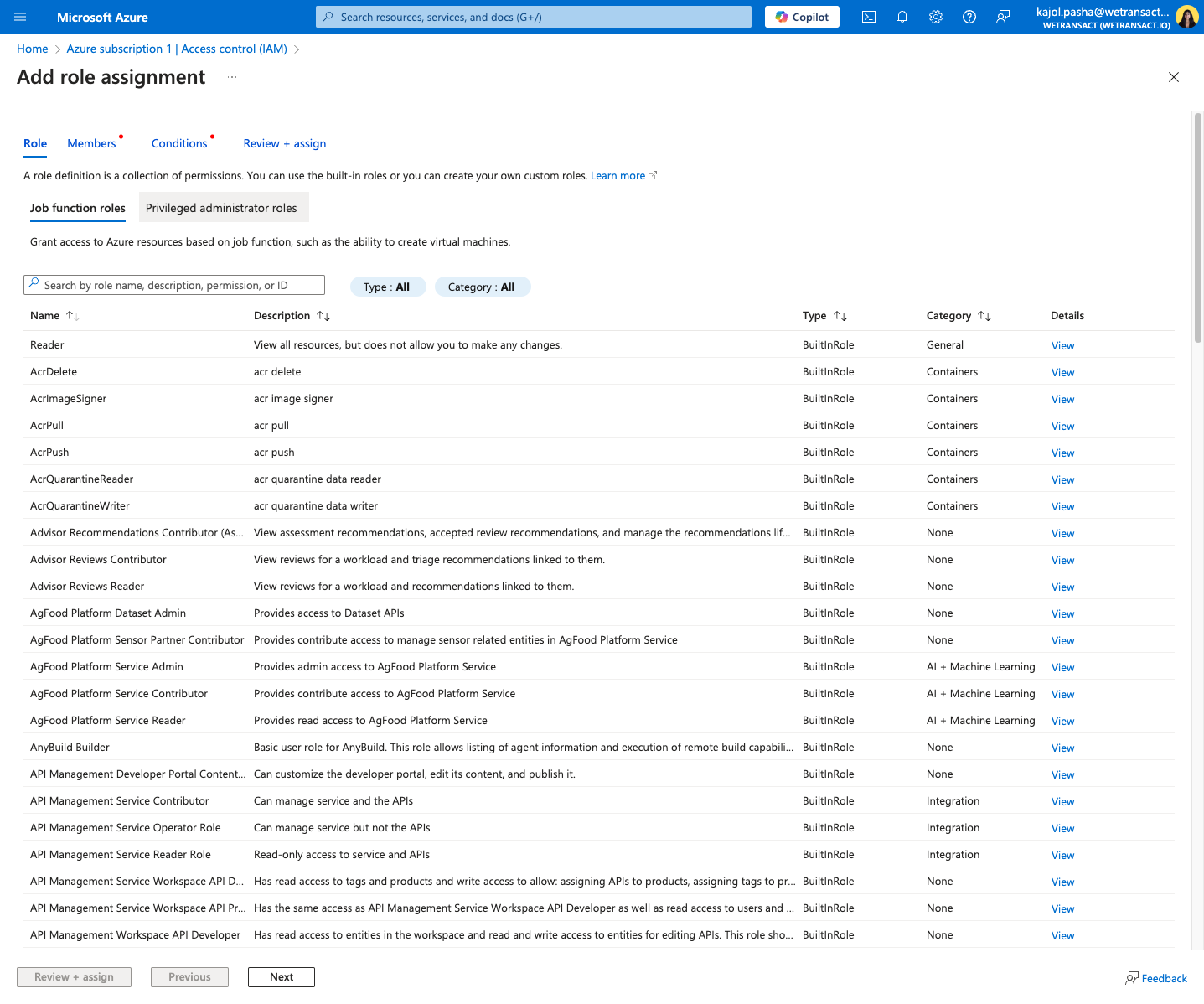Open the help question mark icon
This screenshot has height=1004, width=1204.
point(969,17)
